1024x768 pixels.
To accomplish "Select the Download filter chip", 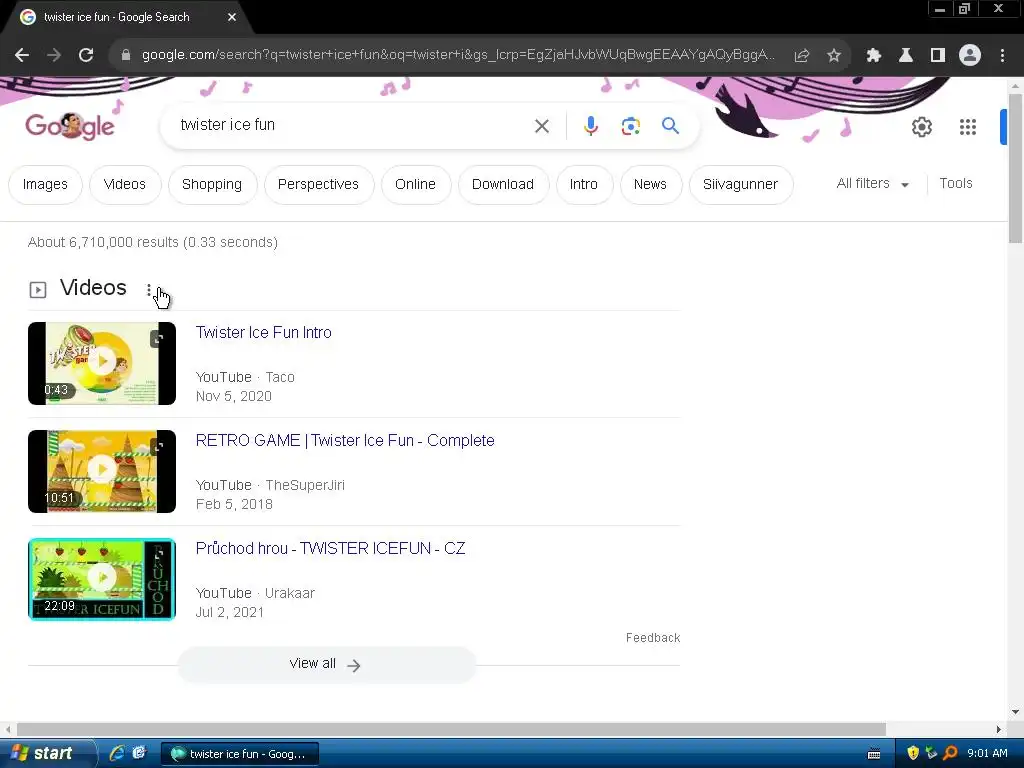I will [x=503, y=185].
